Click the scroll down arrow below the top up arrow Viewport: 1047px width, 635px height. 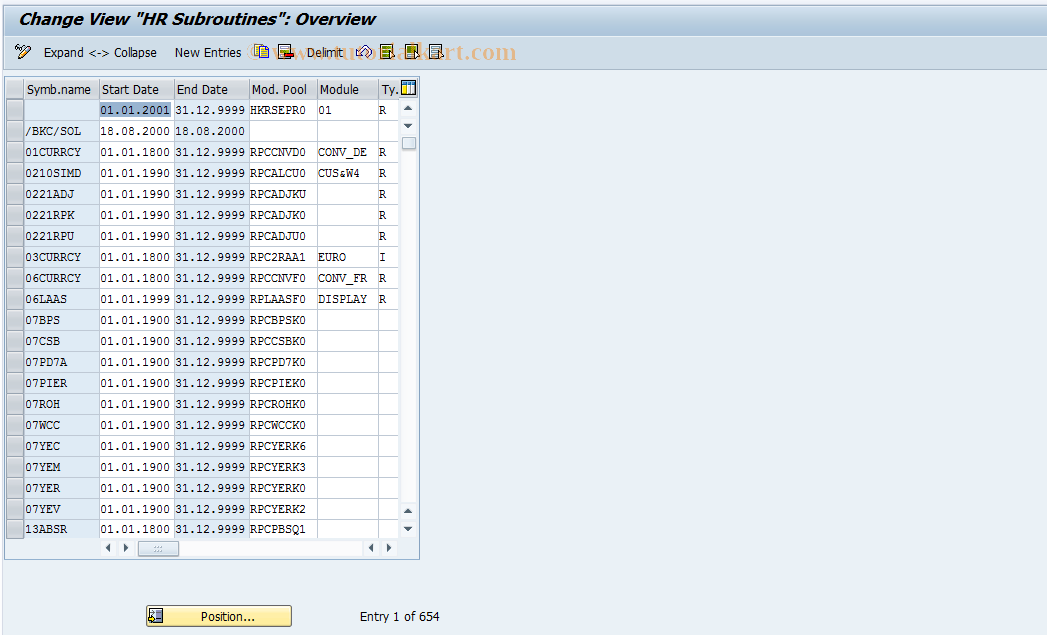(408, 126)
